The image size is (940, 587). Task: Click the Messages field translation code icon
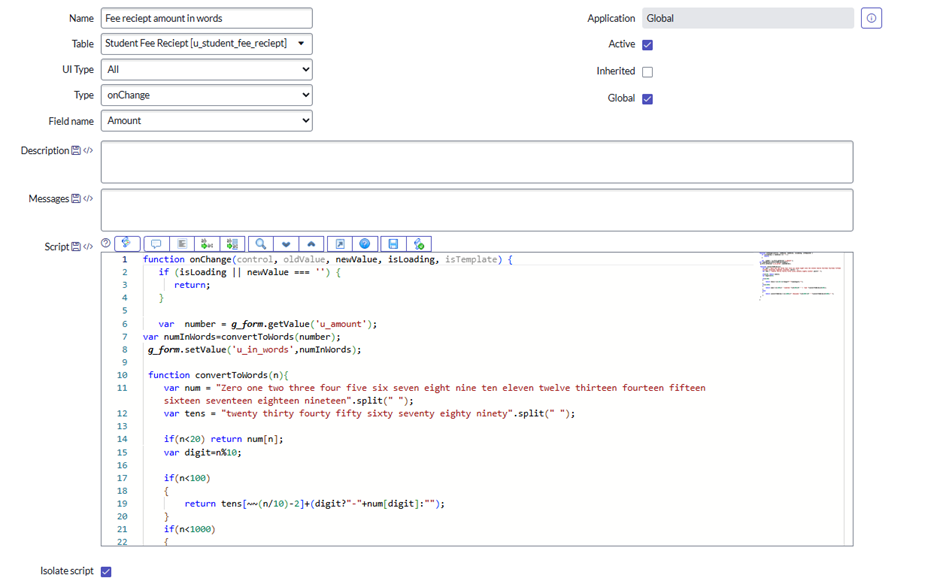pyautogui.click(x=88, y=199)
